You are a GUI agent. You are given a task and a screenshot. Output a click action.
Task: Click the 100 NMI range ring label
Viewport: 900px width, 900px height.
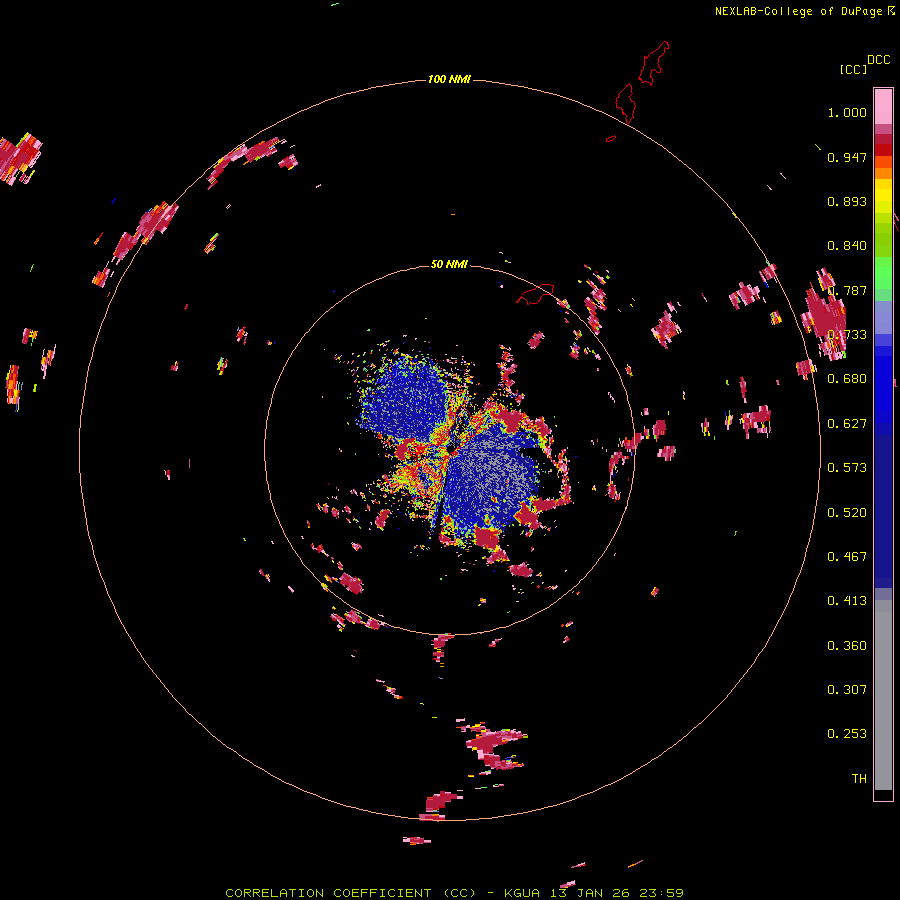coord(449,79)
